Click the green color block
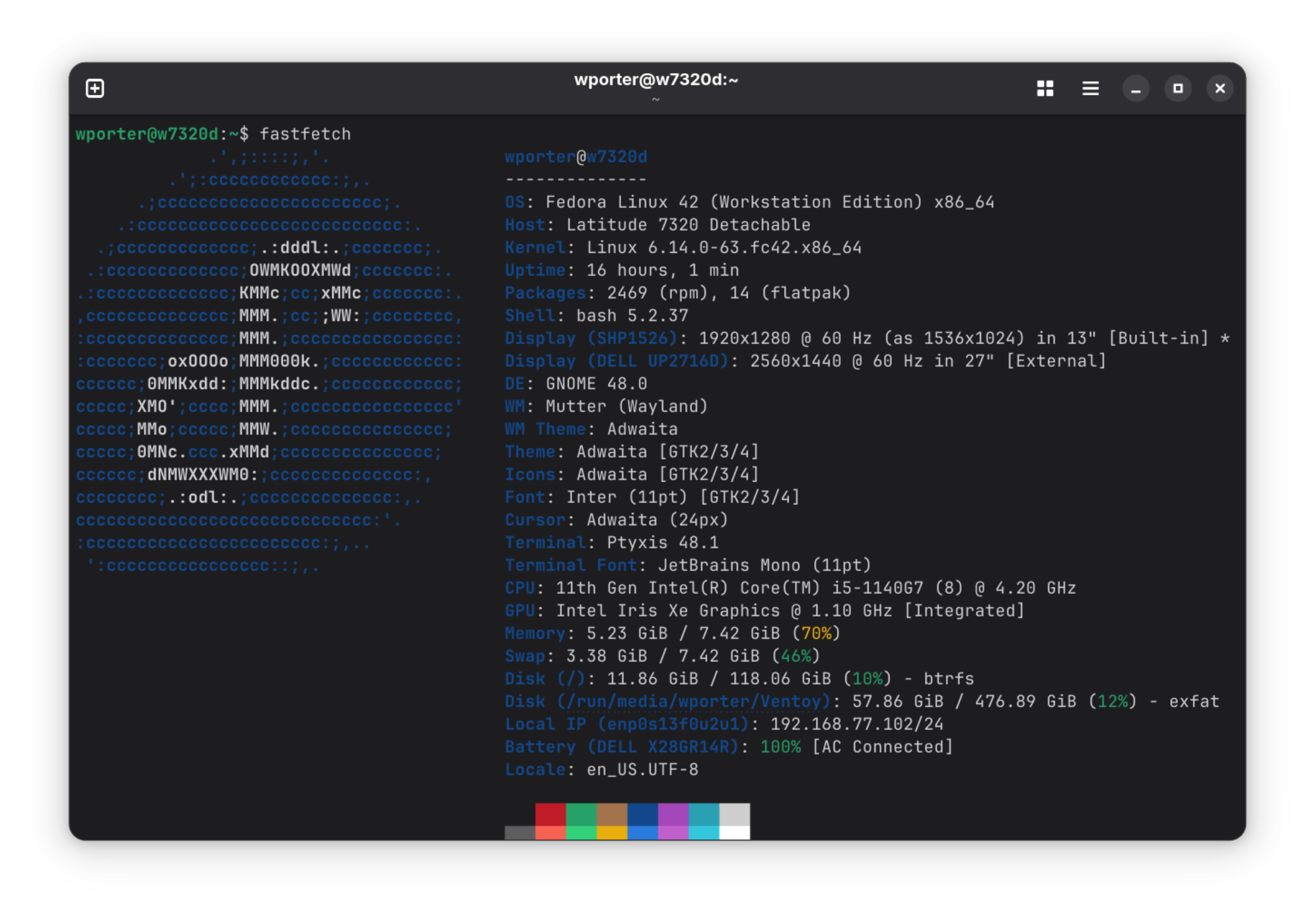The width and height of the screenshot is (1316, 917). (581, 814)
